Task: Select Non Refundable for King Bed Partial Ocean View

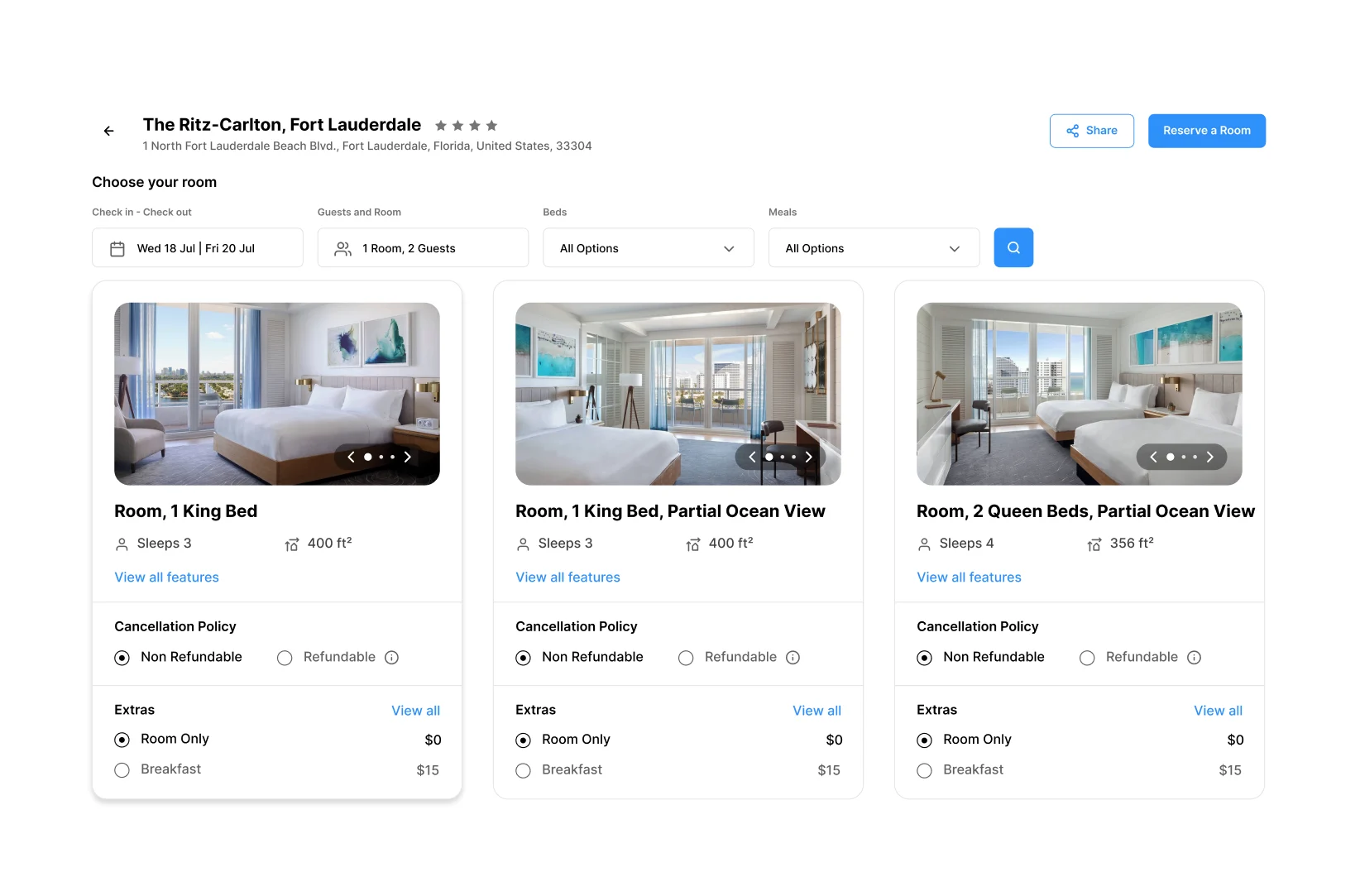Action: 523,658
